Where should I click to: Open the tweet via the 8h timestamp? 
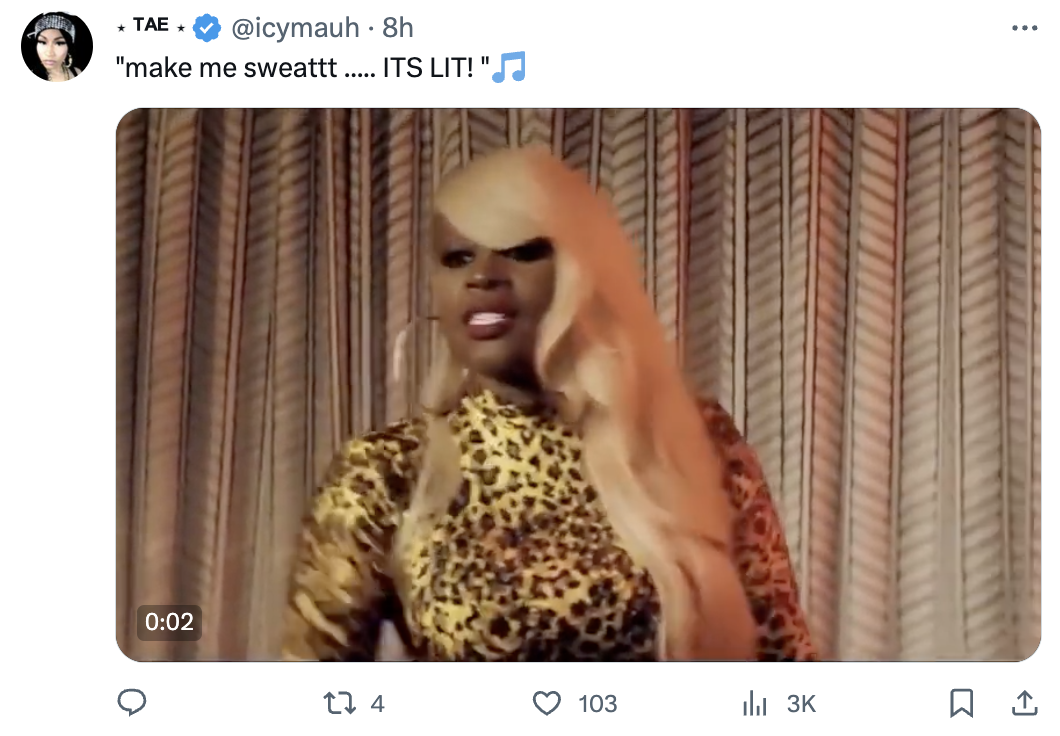(x=398, y=28)
